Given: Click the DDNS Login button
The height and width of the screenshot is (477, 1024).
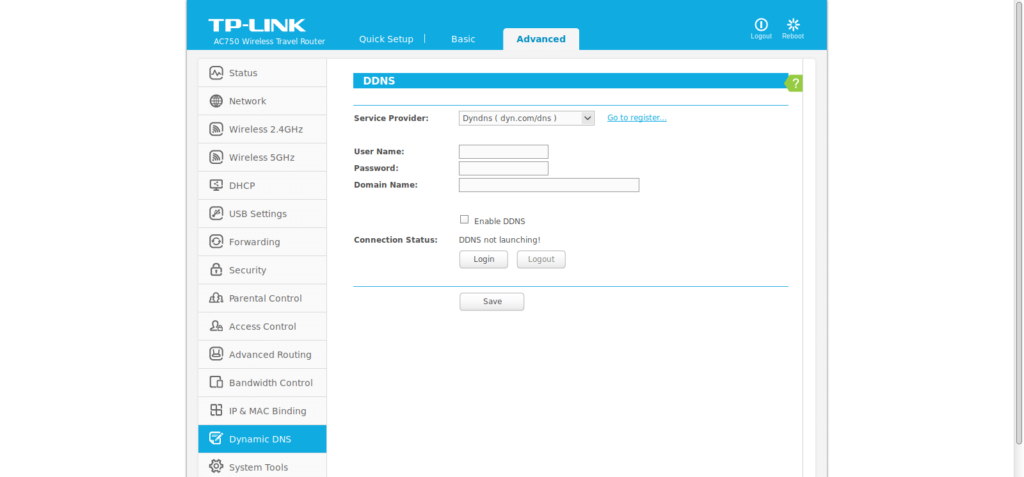Looking at the screenshot, I should [483, 259].
